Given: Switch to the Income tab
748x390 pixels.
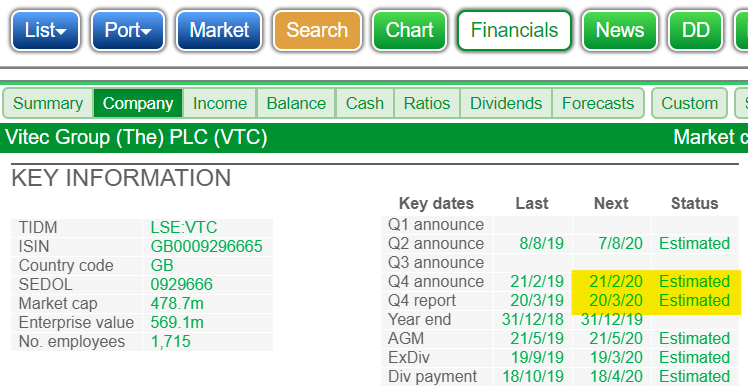Looking at the screenshot, I should [220, 103].
